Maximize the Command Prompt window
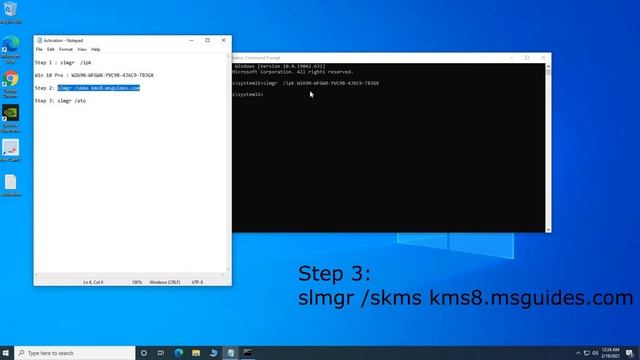This screenshot has width=640, height=360. click(527, 58)
